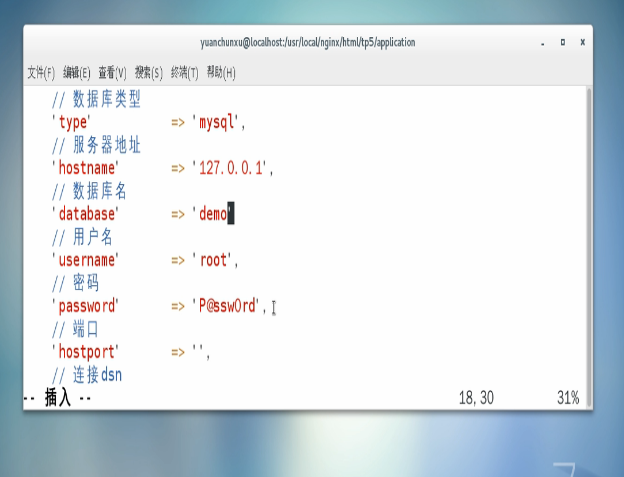Image resolution: width=624 pixels, height=477 pixels.
Task: Click the 'database' key text
Action: tap(86, 214)
